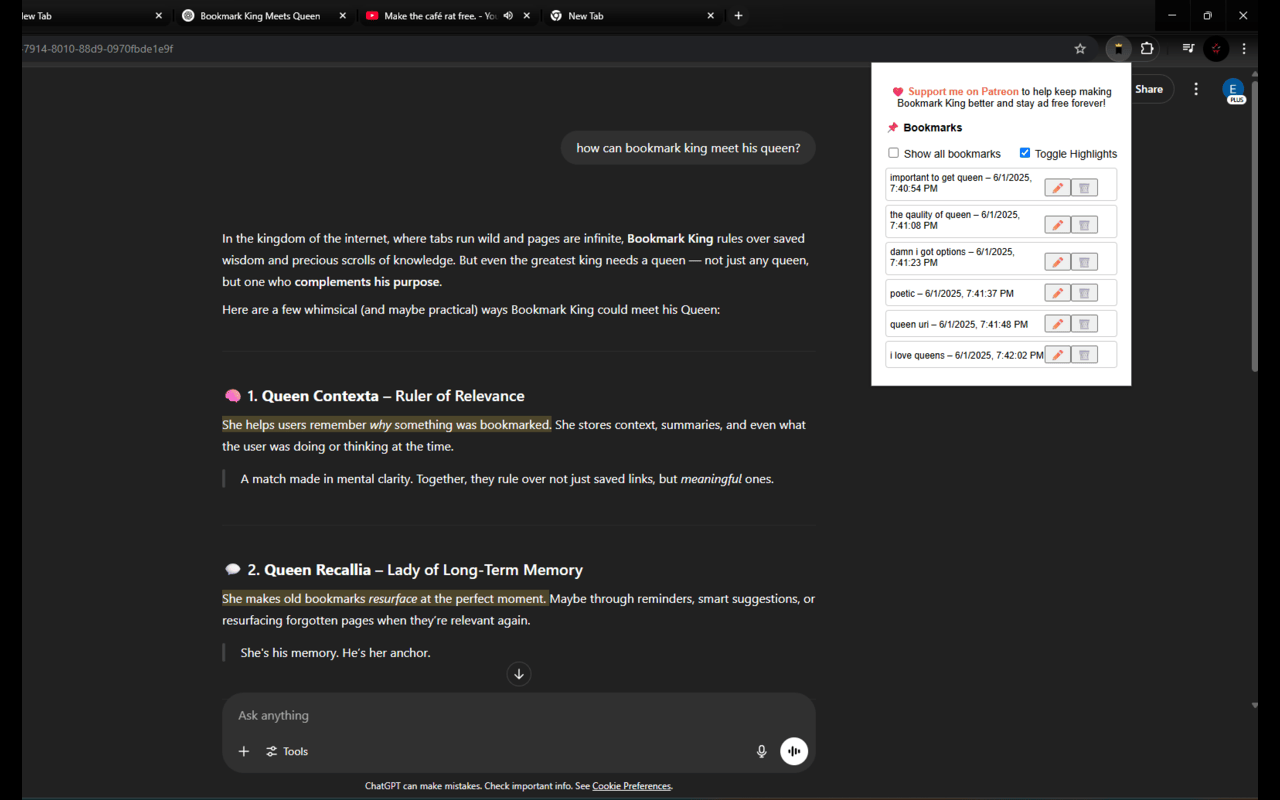Edit the 'i love queens' bookmark

click(1057, 355)
